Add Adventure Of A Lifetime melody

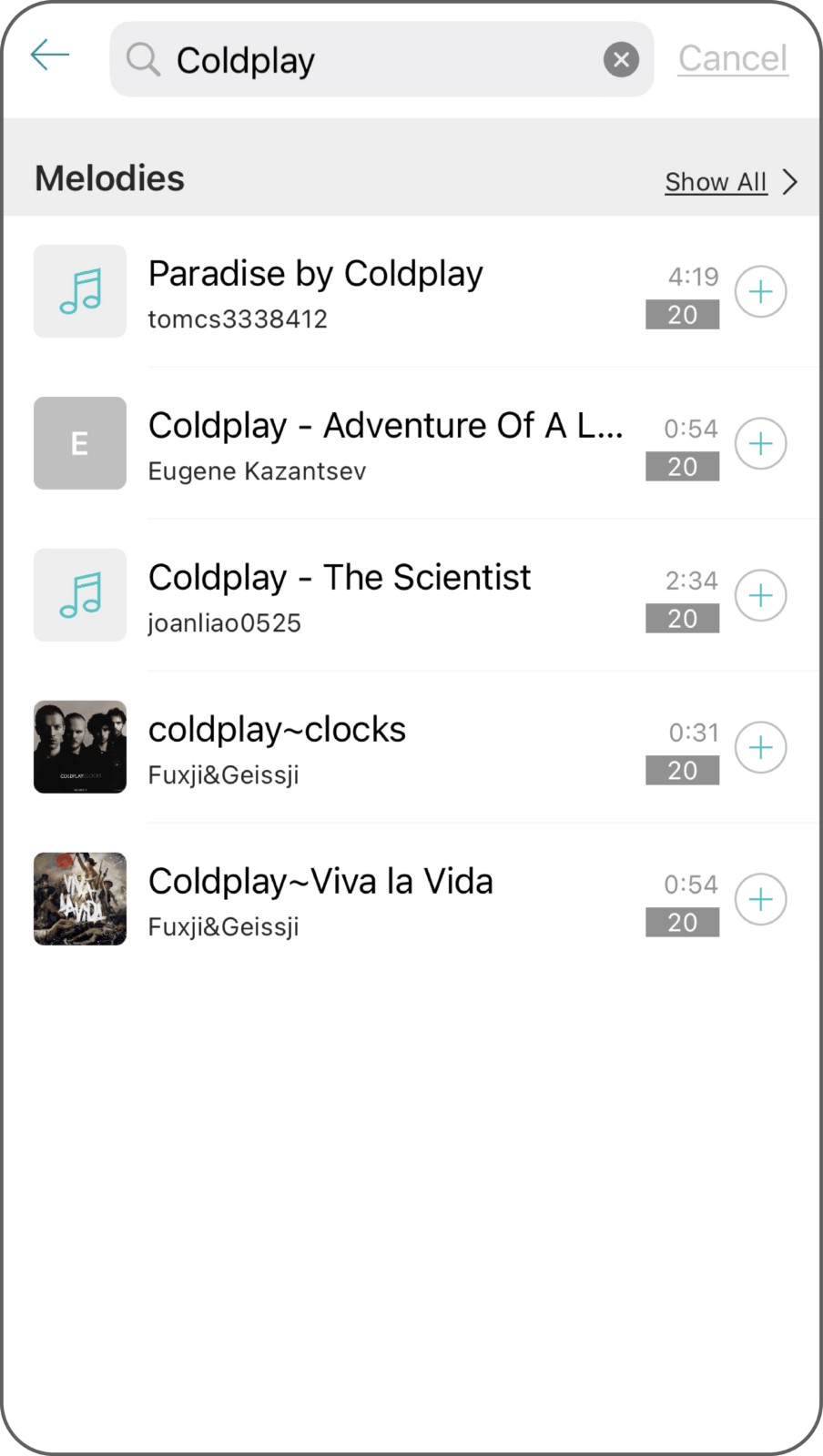(x=760, y=444)
